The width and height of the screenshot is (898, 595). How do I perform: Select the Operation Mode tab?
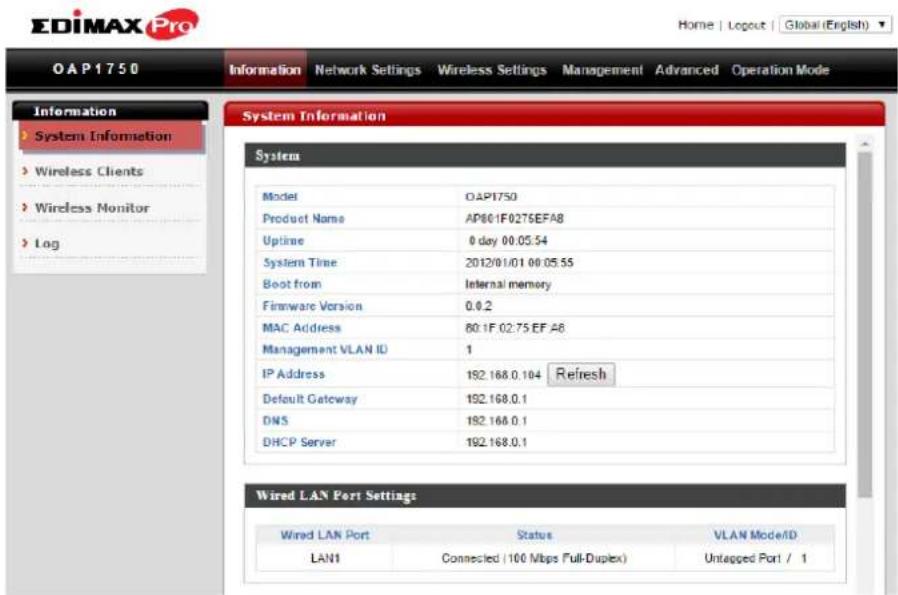pyautogui.click(x=780, y=70)
